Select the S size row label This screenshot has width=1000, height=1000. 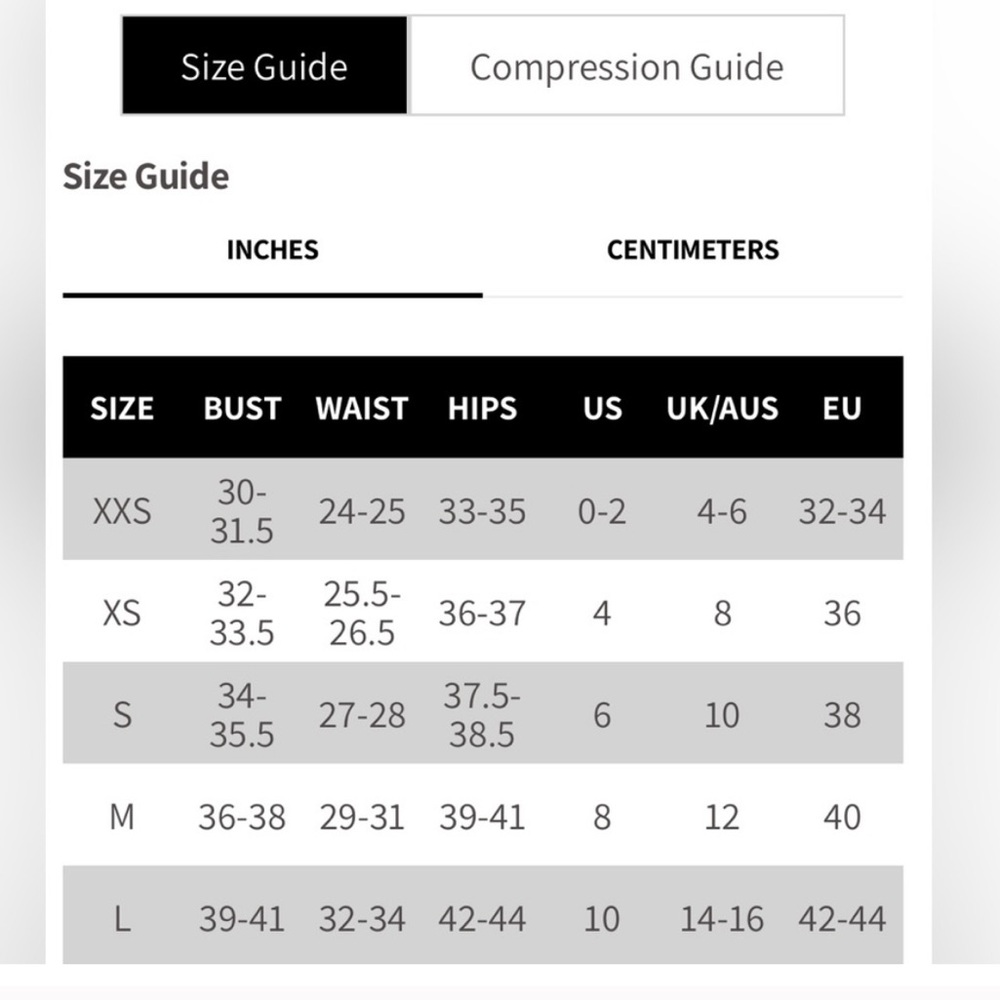122,715
